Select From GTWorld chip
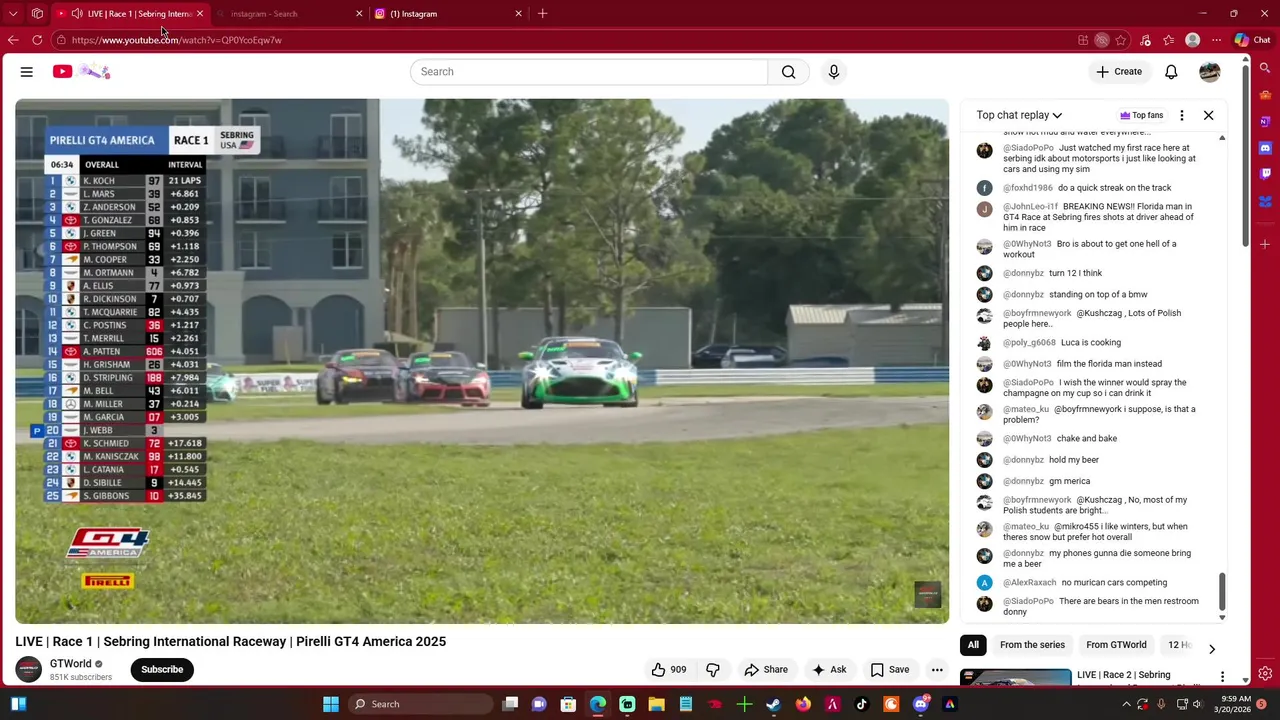1280x720 pixels. 1116,645
